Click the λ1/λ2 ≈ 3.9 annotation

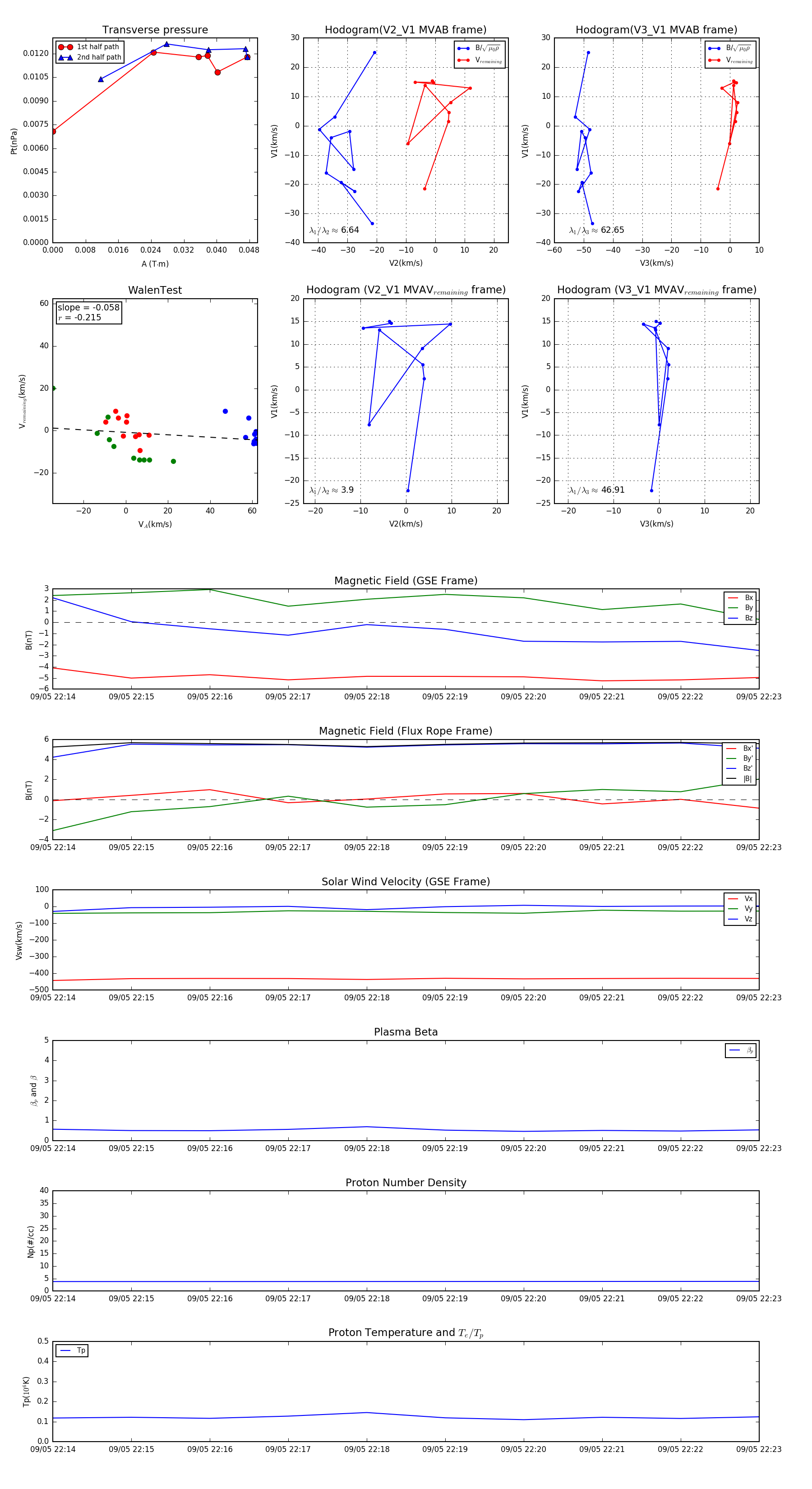click(x=331, y=490)
